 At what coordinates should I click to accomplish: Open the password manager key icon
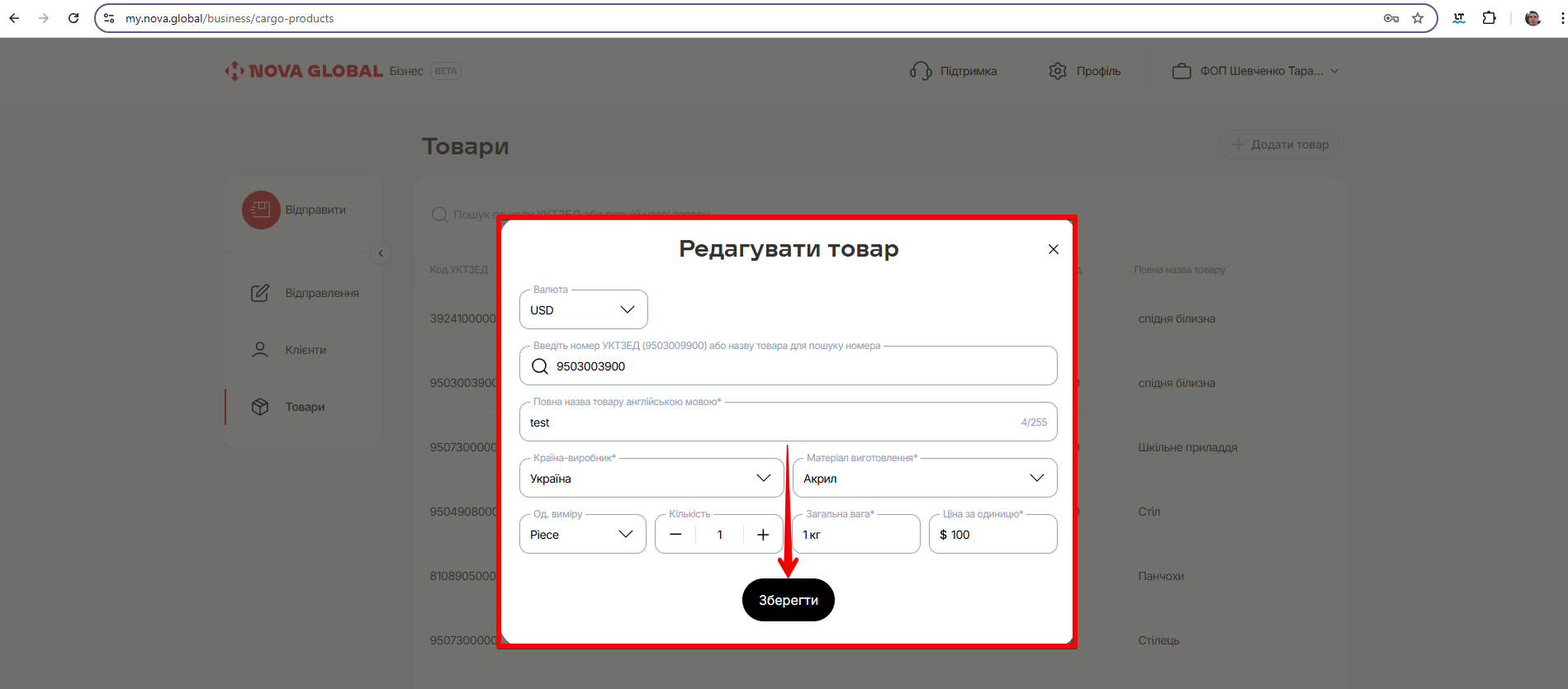click(1391, 18)
